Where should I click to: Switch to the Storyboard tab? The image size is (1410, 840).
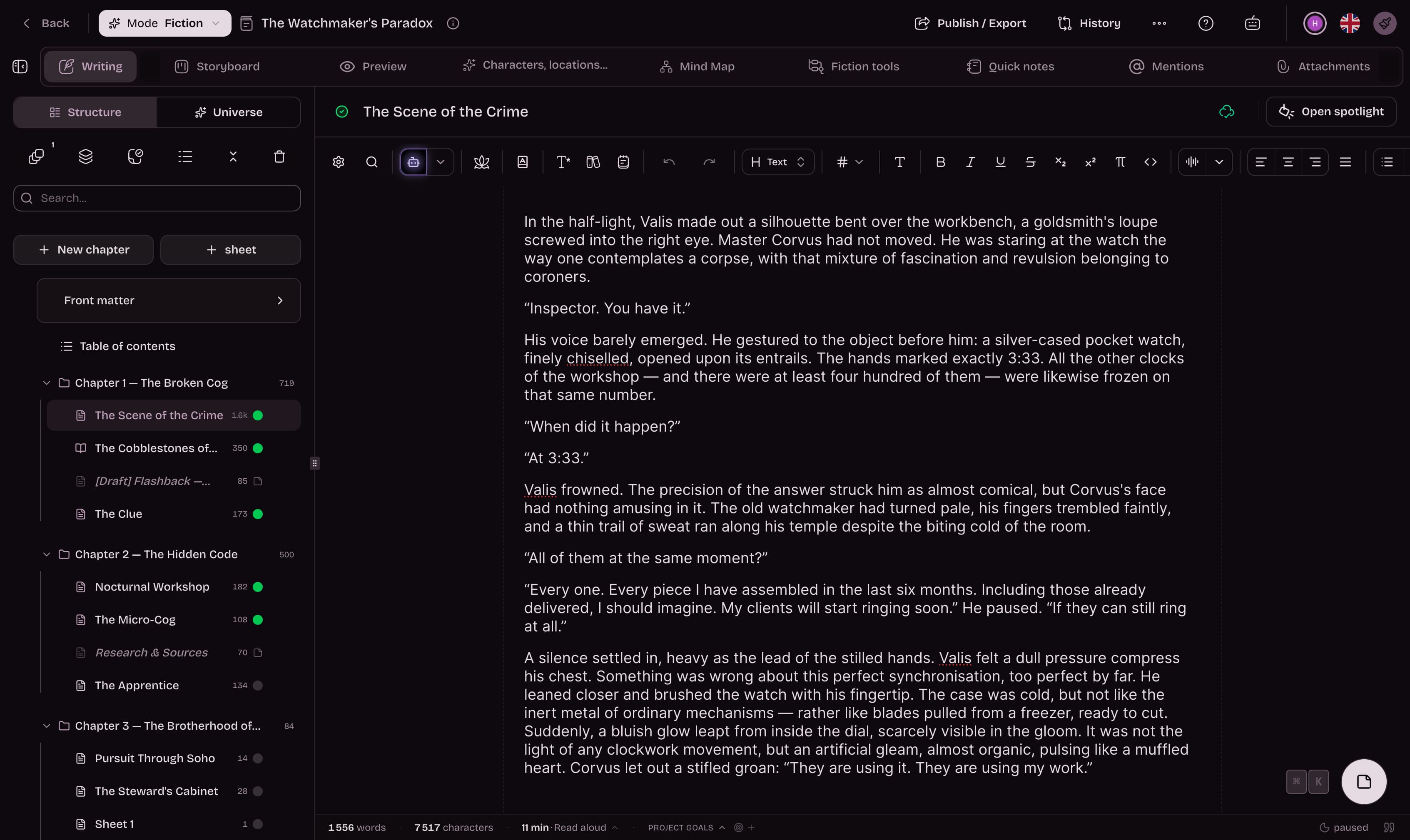[217, 67]
